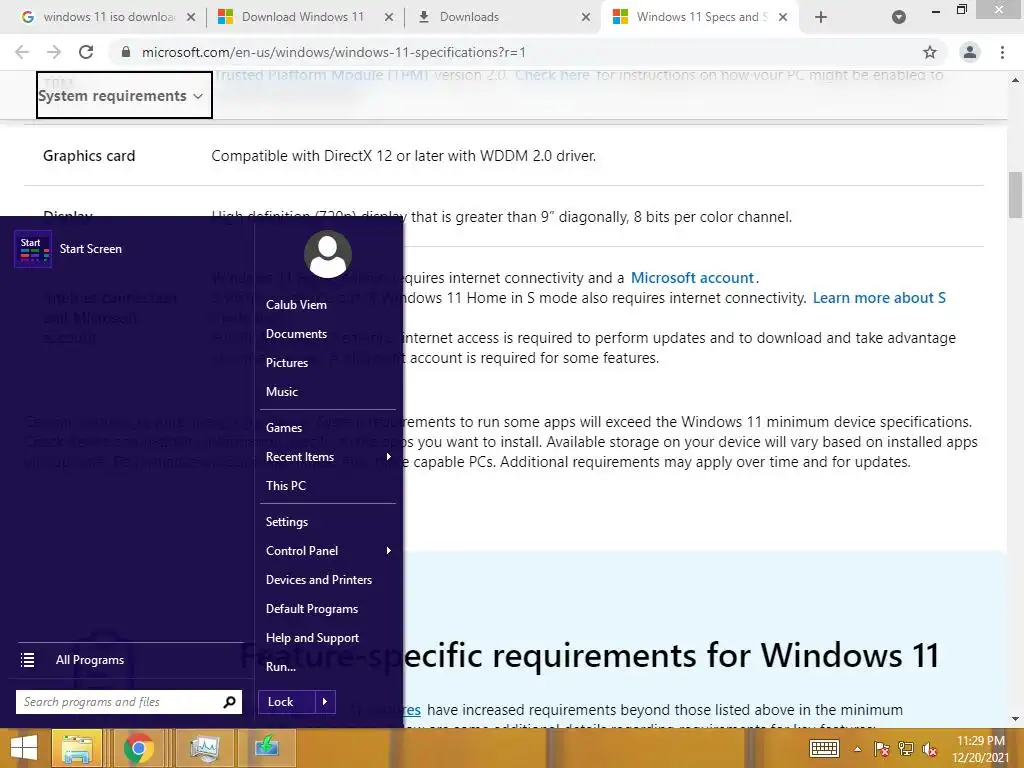This screenshot has width=1024, height=768.
Task: Close the 'windows 11 iso download' tab
Action: [191, 17]
